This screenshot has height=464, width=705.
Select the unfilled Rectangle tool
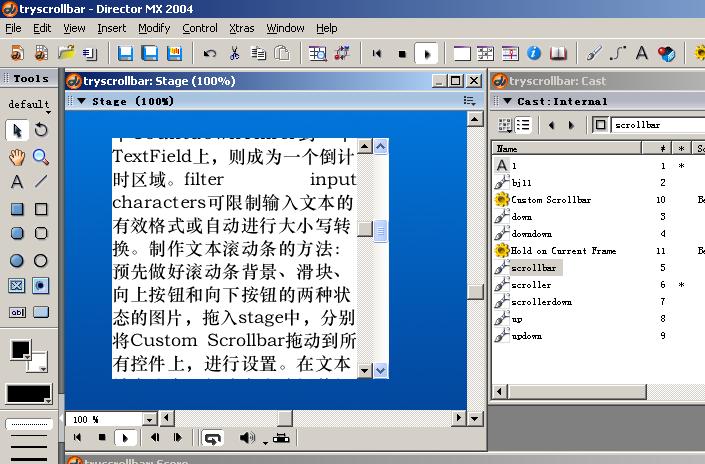(x=41, y=209)
